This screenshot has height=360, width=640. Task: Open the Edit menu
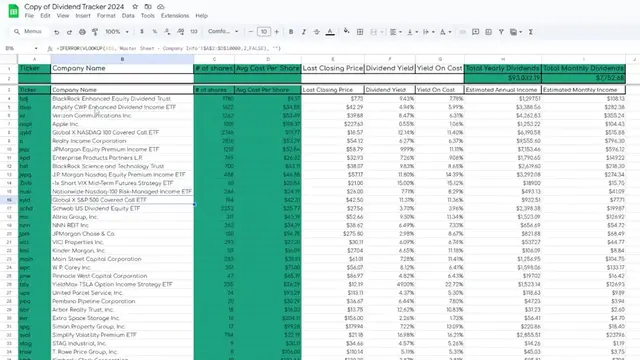(x=45, y=16)
